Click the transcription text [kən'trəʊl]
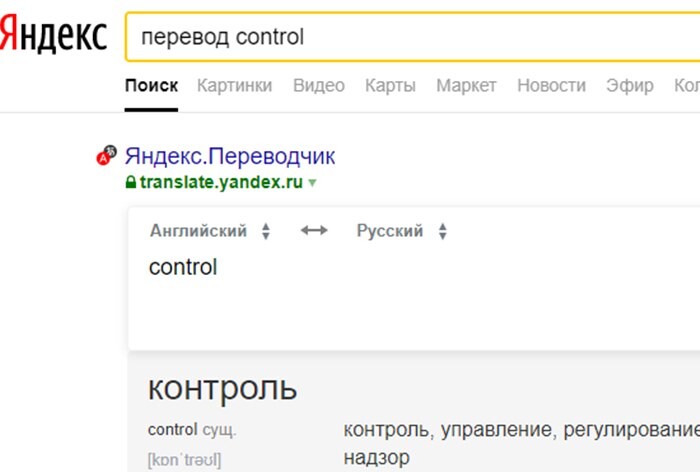This screenshot has height=472, width=700. click(x=184, y=459)
